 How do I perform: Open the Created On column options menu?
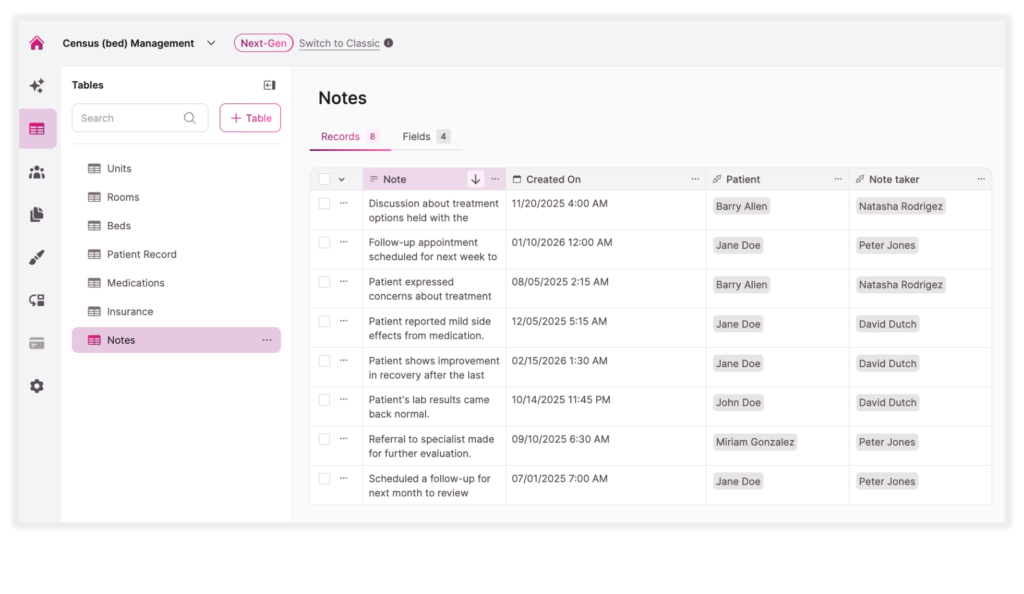695,179
